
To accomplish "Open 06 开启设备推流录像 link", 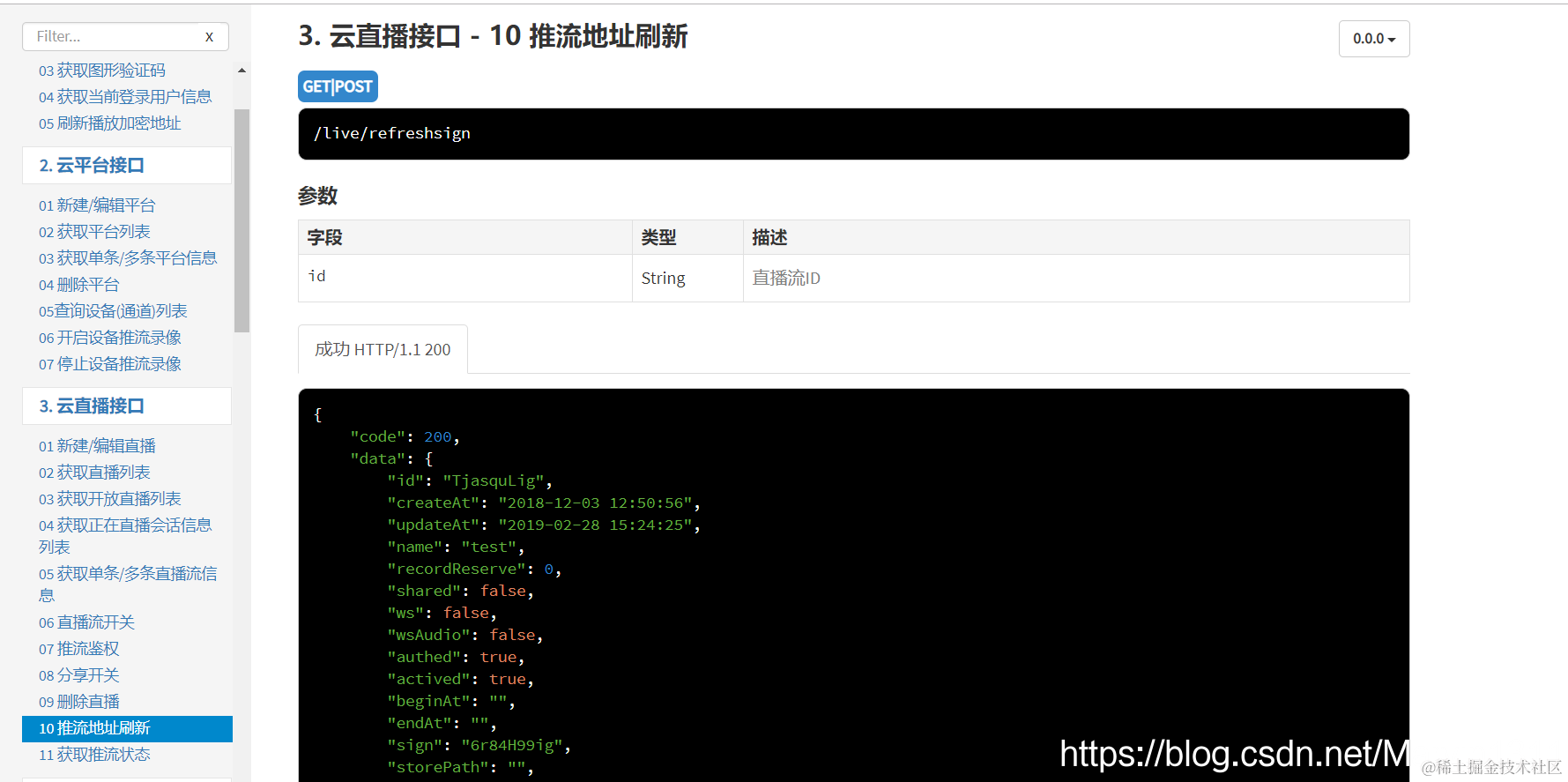I will click(x=110, y=338).
